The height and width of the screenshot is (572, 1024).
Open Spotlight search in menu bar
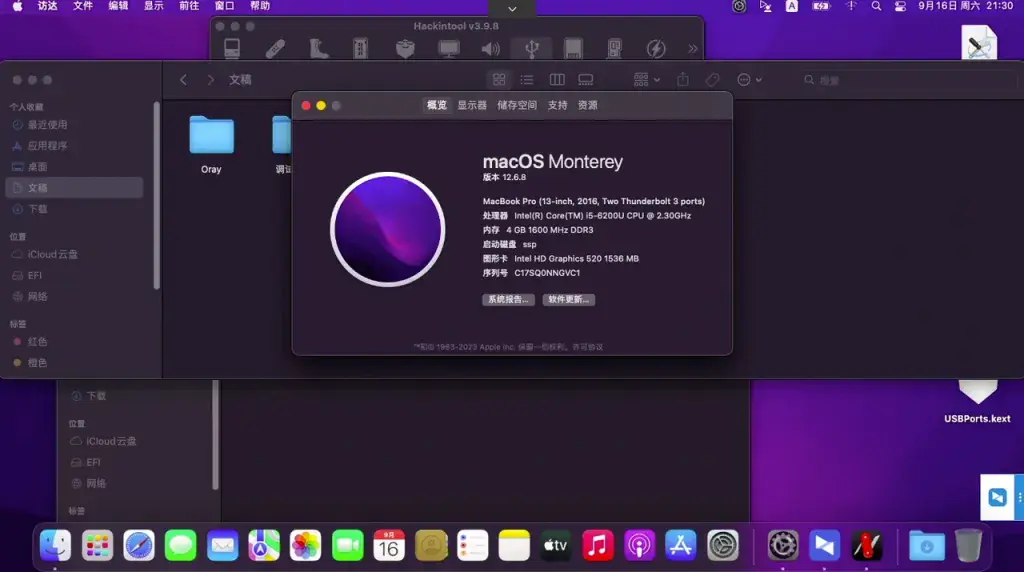(876, 6)
